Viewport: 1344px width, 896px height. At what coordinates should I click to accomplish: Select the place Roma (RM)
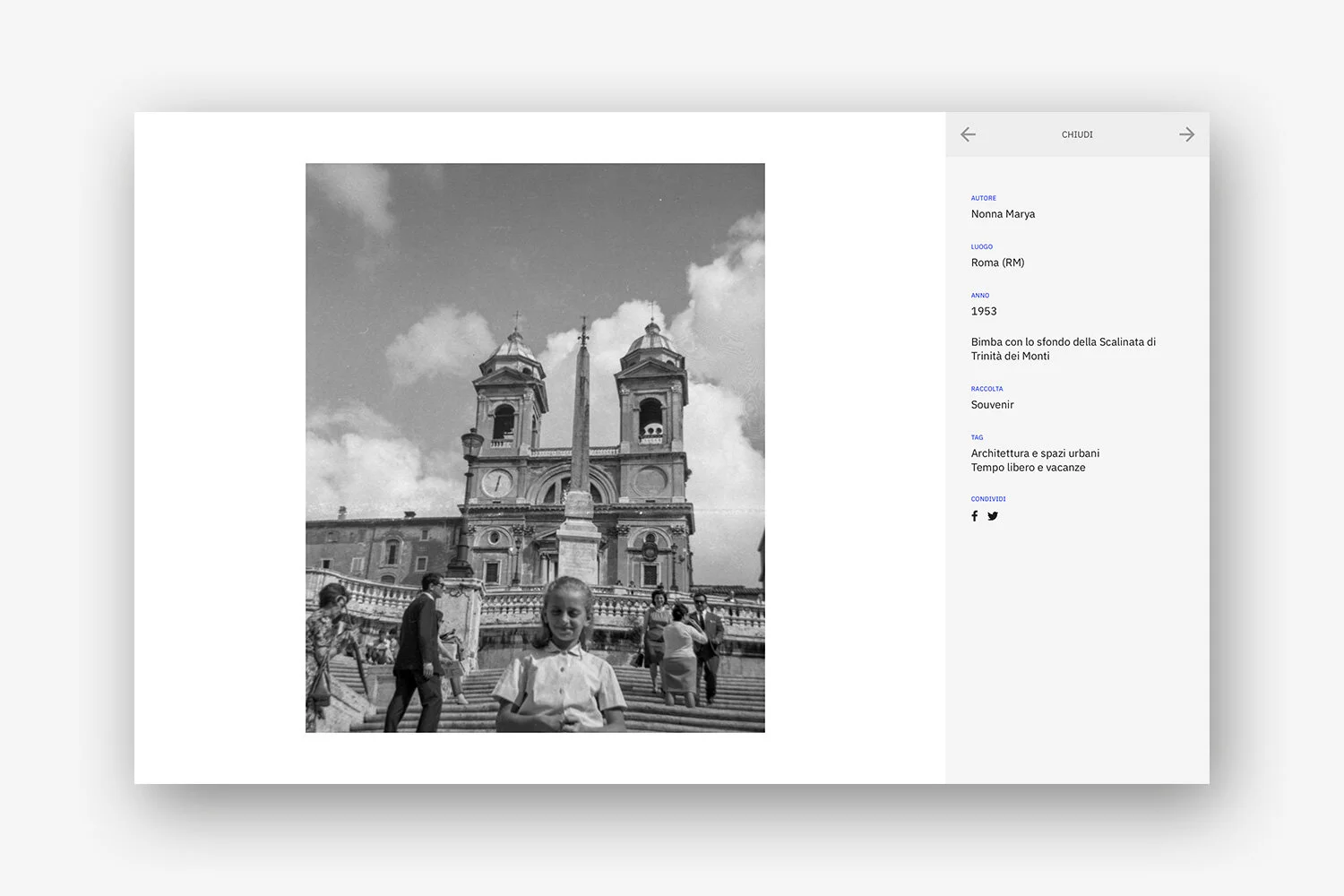click(997, 263)
